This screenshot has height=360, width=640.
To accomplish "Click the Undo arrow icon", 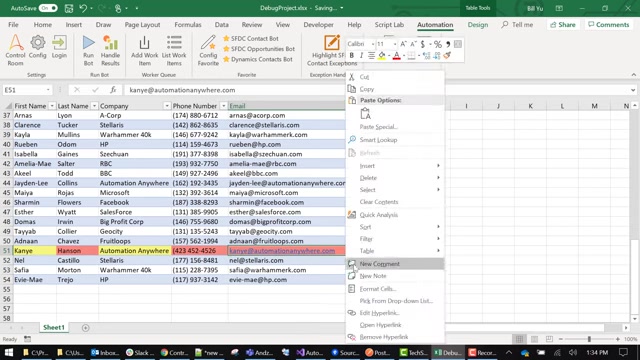I will point(83,8).
